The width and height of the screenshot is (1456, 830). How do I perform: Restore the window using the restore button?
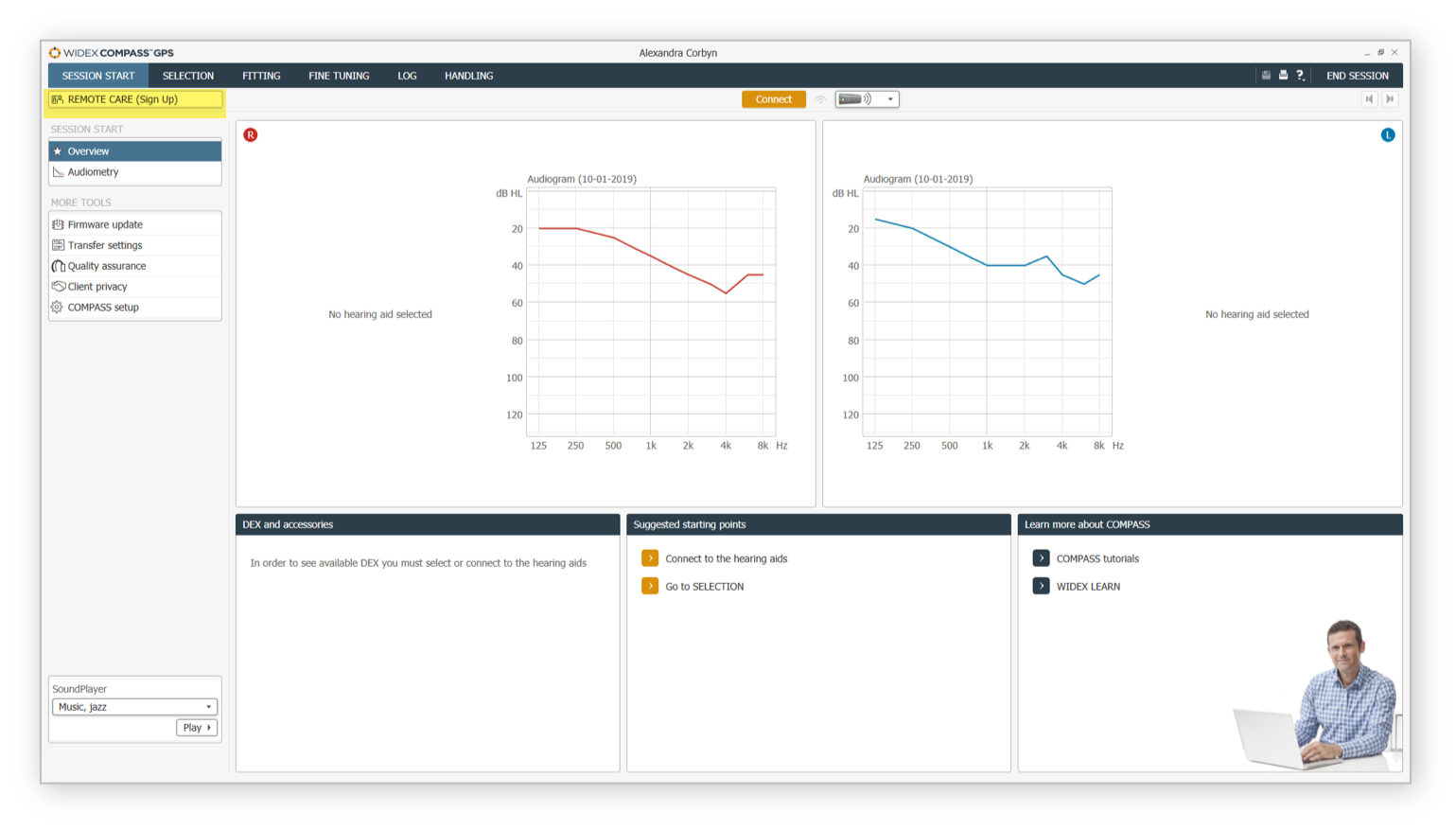coord(1380,53)
